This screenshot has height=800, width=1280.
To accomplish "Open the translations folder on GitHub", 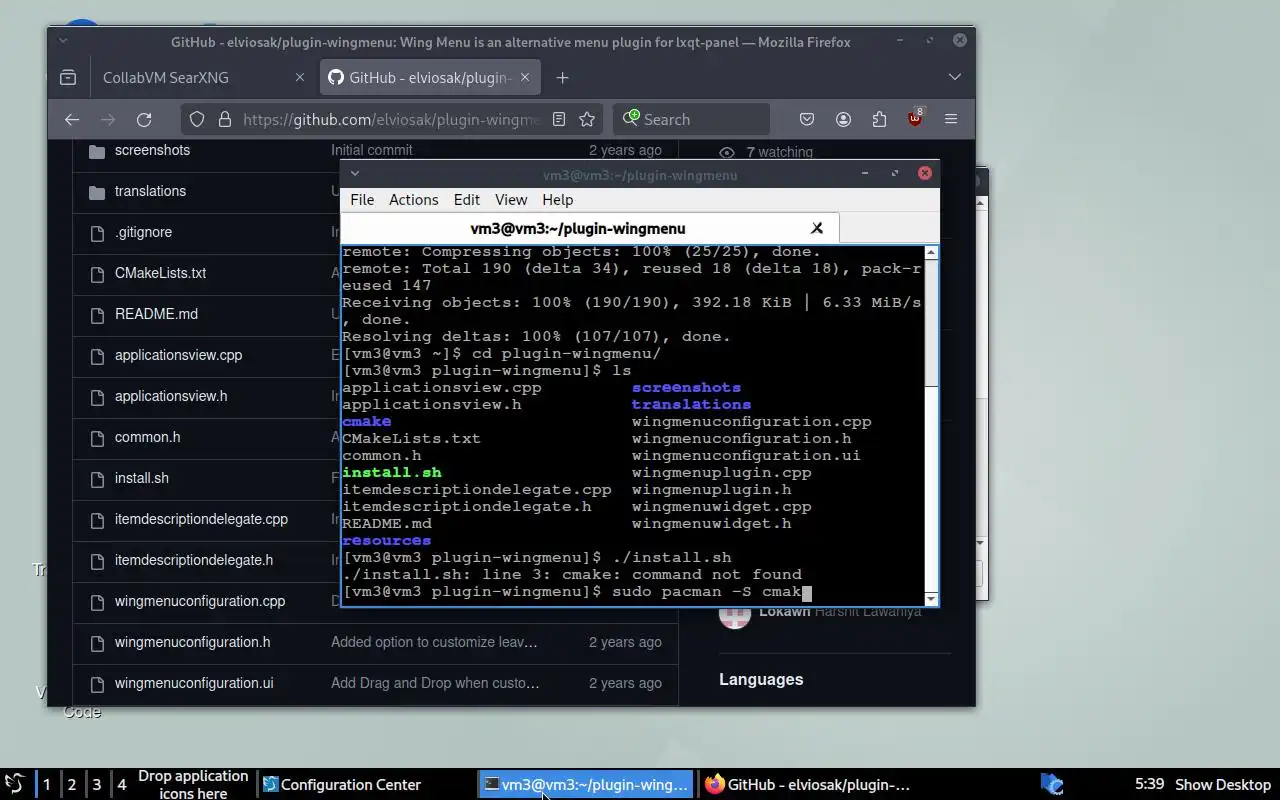I will point(150,191).
